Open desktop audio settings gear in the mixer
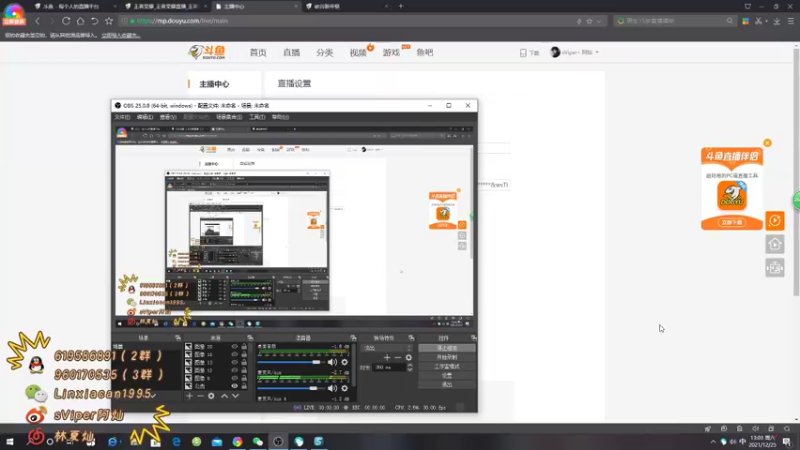Viewport: 800px width, 450px height. click(x=344, y=362)
